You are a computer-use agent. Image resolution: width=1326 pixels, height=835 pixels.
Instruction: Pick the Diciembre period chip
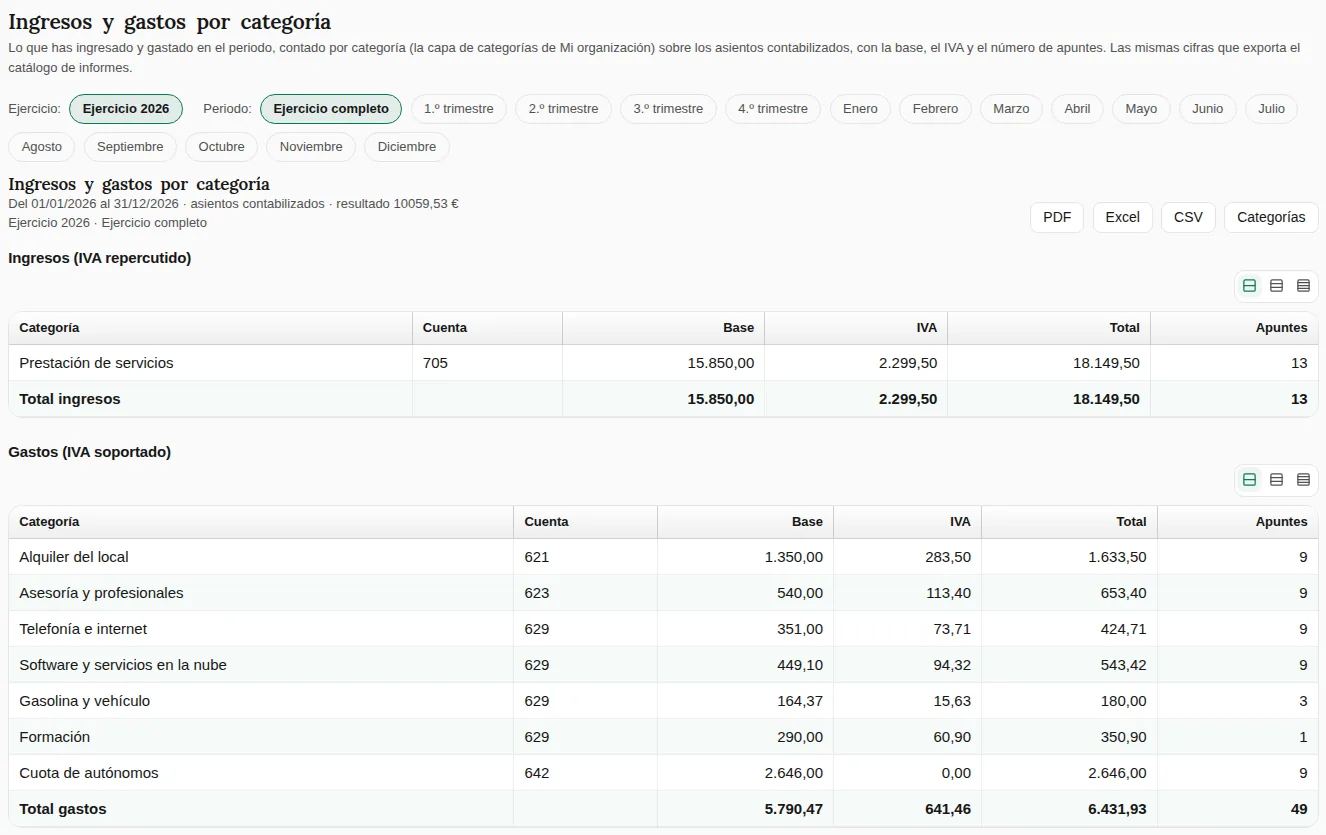coord(407,147)
